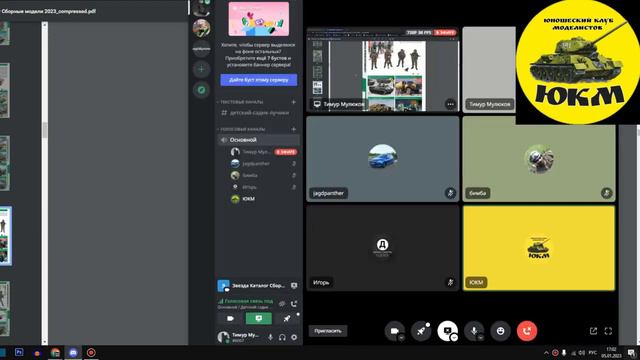This screenshot has height=360, width=640.
Task: Select the бимба participant tile
Action: pyautogui.click(x=539, y=159)
